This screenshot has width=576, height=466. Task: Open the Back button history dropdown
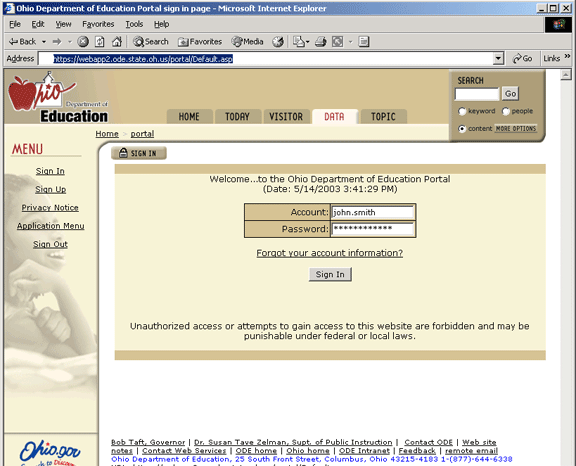pyautogui.click(x=44, y=42)
